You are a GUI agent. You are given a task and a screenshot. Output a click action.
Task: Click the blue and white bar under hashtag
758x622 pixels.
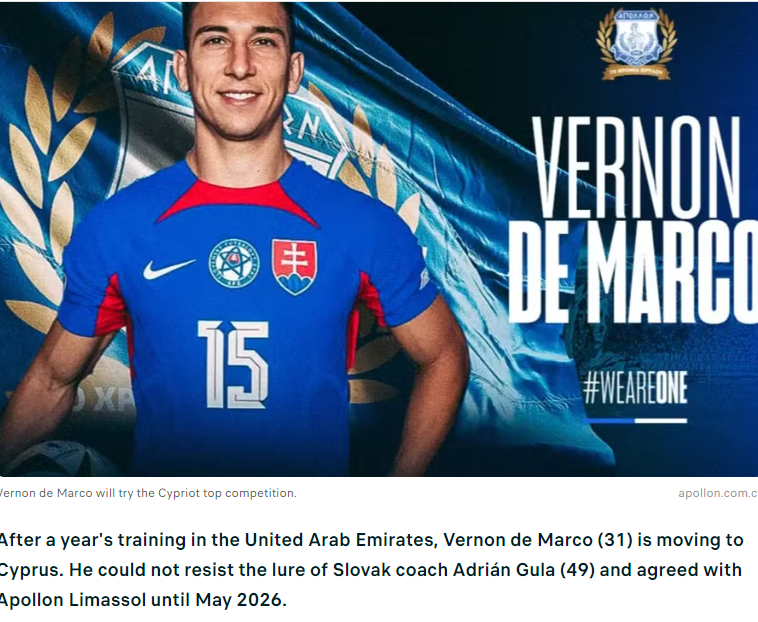coord(635,421)
